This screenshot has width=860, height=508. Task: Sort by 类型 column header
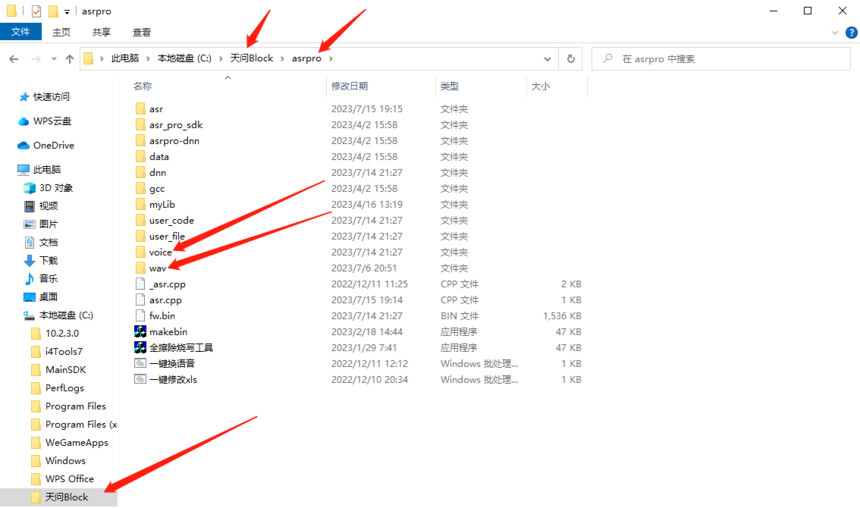pyautogui.click(x=449, y=86)
